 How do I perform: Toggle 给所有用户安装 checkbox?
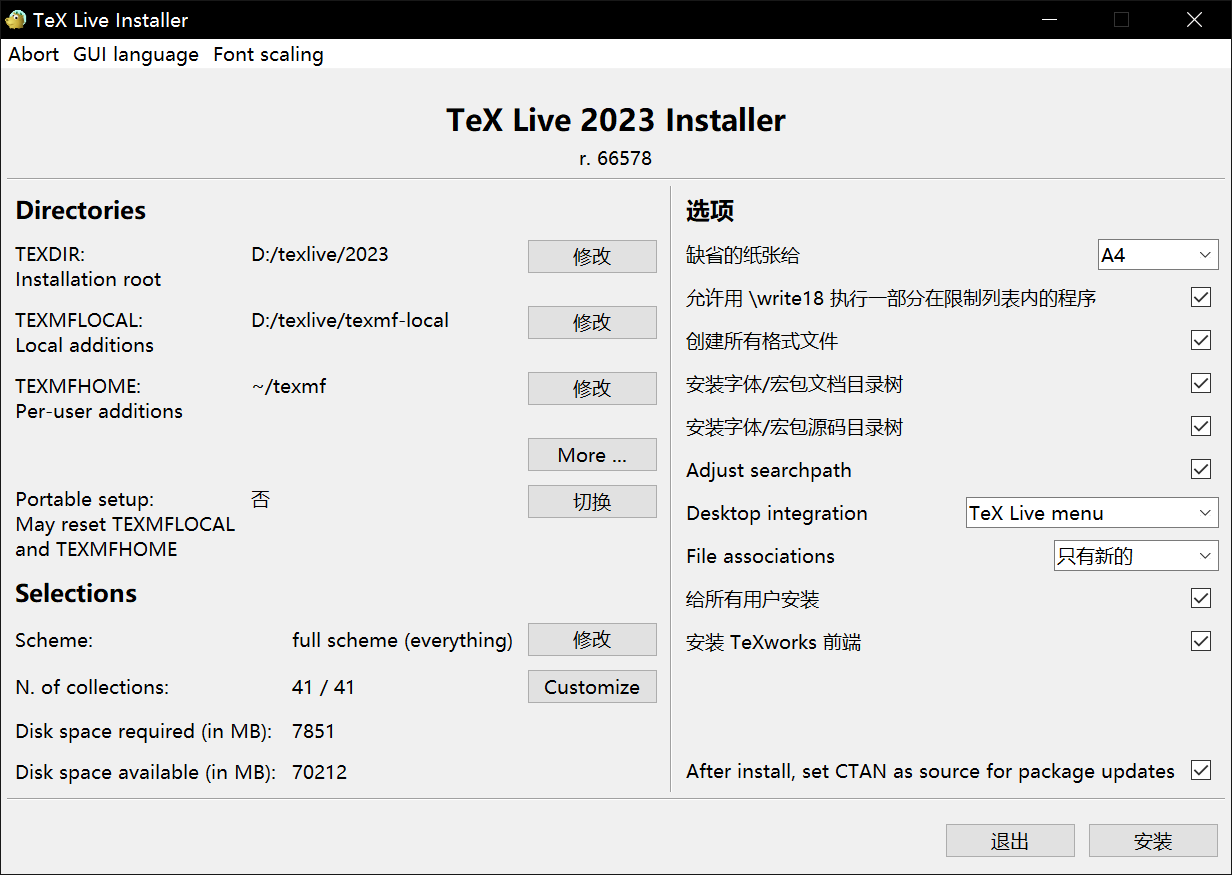tap(1201, 598)
